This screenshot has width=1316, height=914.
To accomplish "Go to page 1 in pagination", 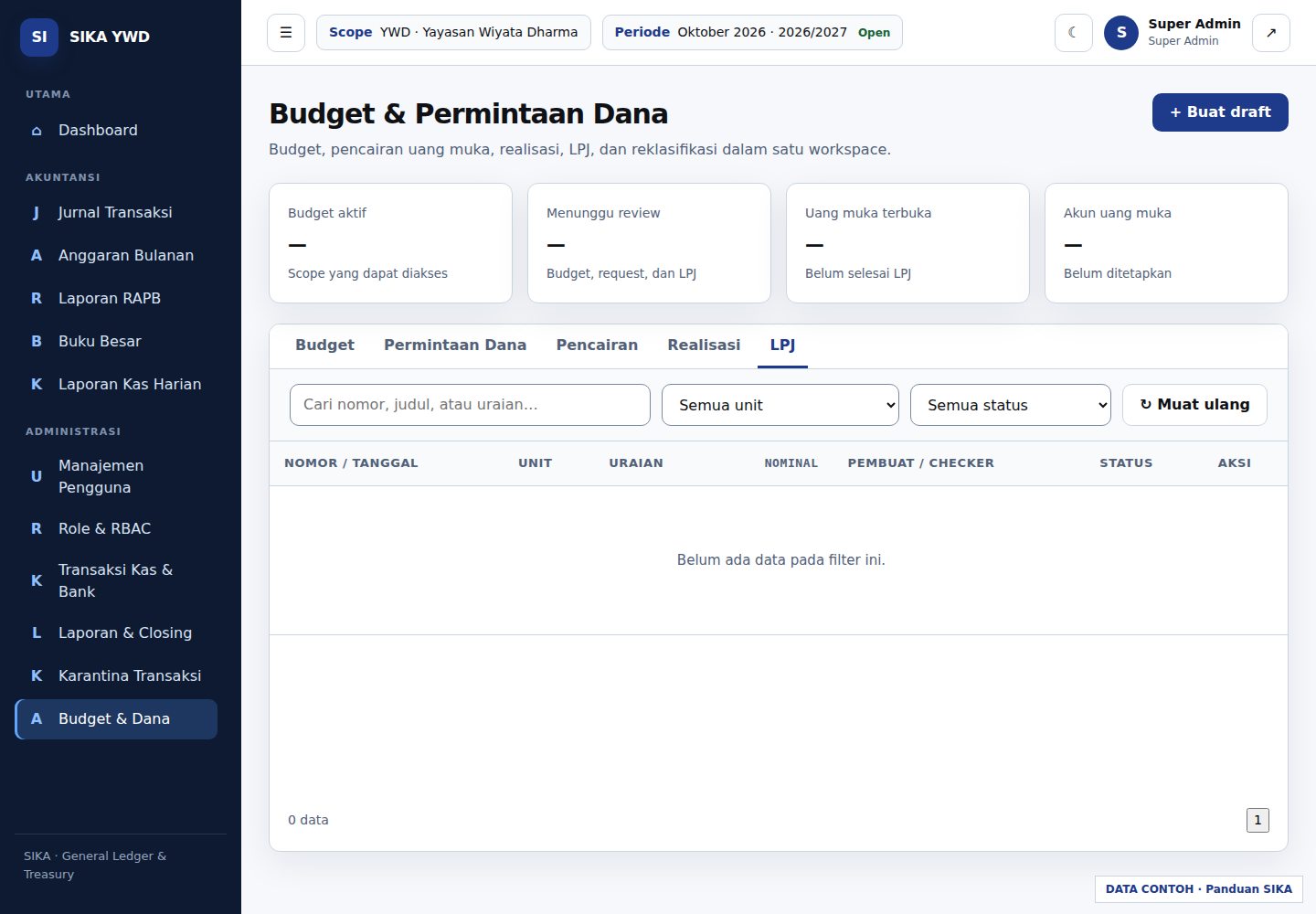I will point(1258,821).
